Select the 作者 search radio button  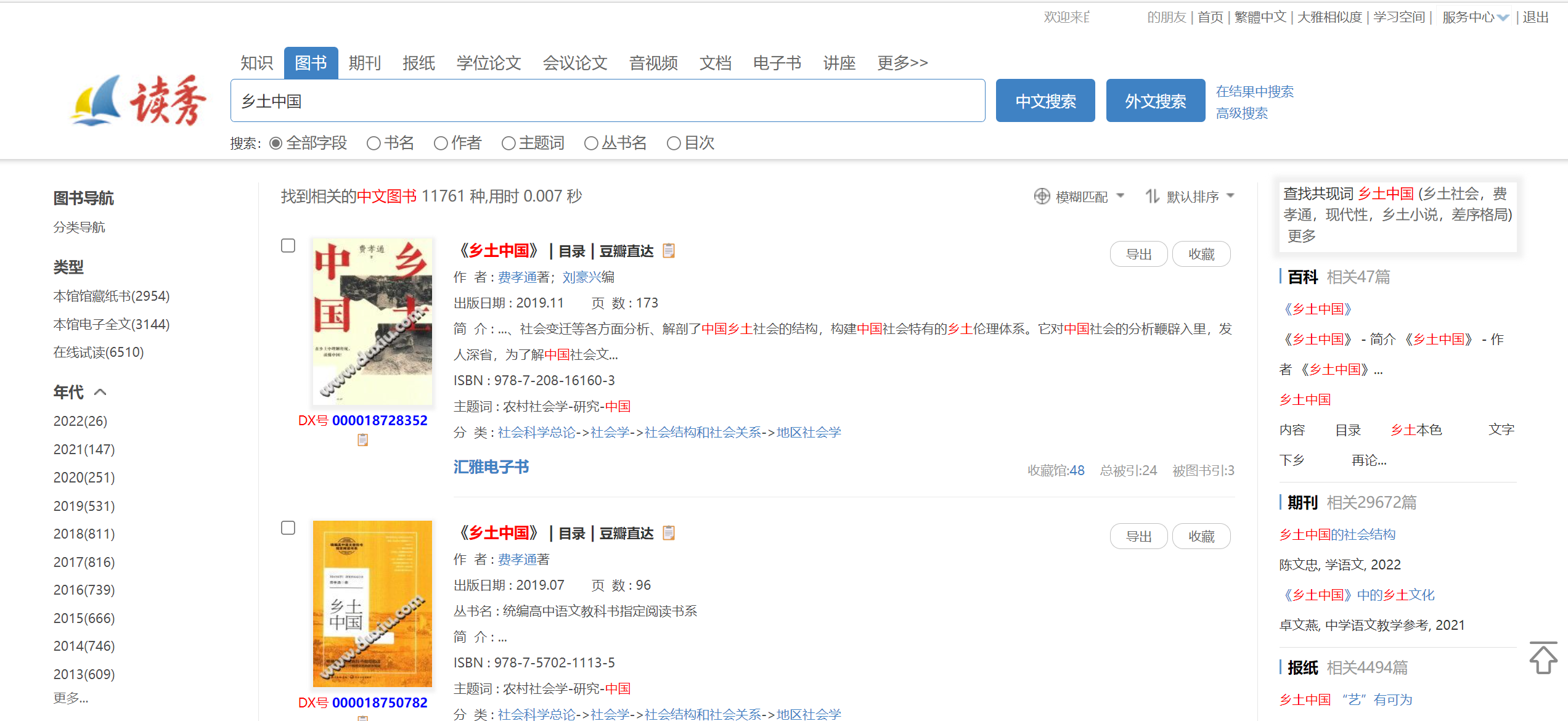coord(441,144)
